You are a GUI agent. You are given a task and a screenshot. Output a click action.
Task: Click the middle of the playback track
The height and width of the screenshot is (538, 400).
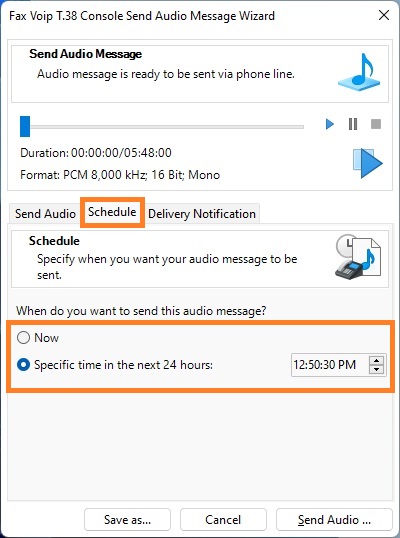point(162,127)
